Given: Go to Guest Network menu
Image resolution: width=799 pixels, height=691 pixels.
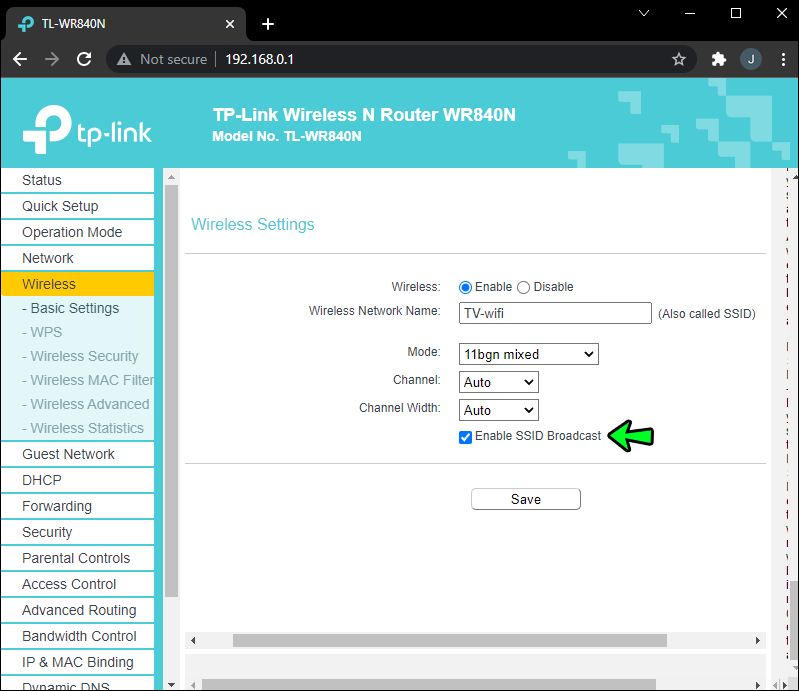Looking at the screenshot, I should tap(68, 454).
